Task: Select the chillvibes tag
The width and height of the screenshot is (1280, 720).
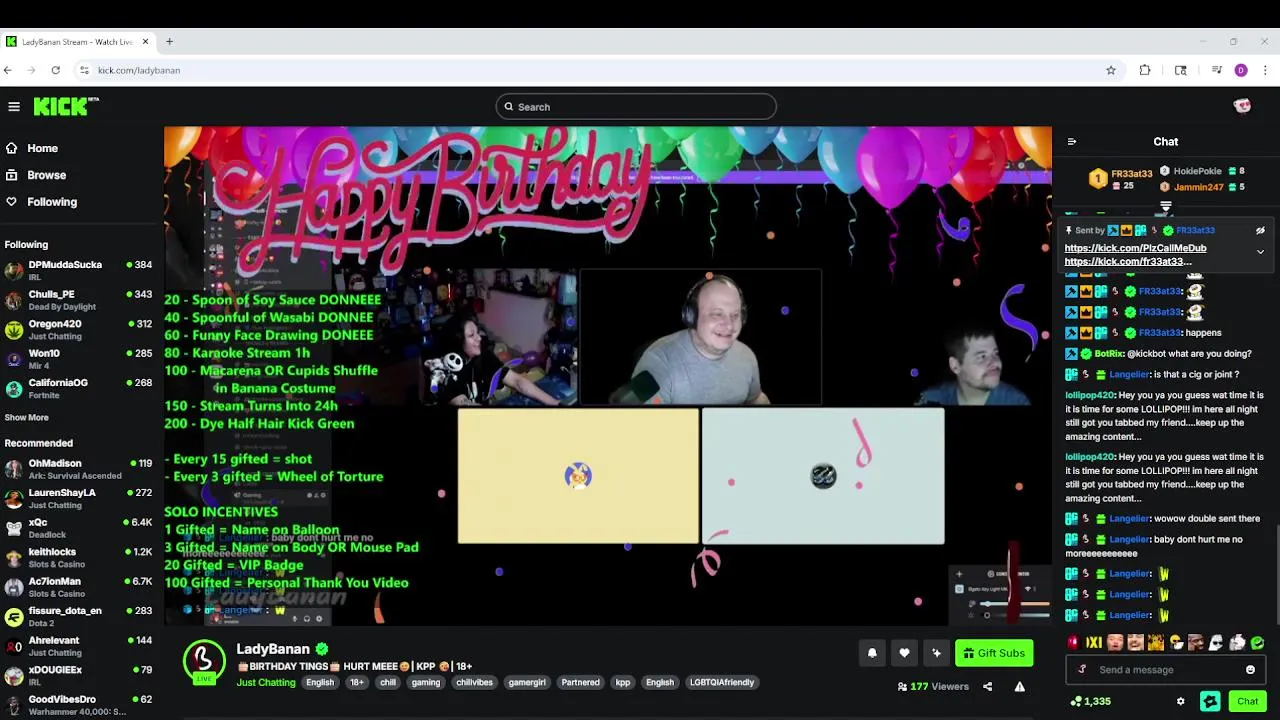Action: [474, 683]
